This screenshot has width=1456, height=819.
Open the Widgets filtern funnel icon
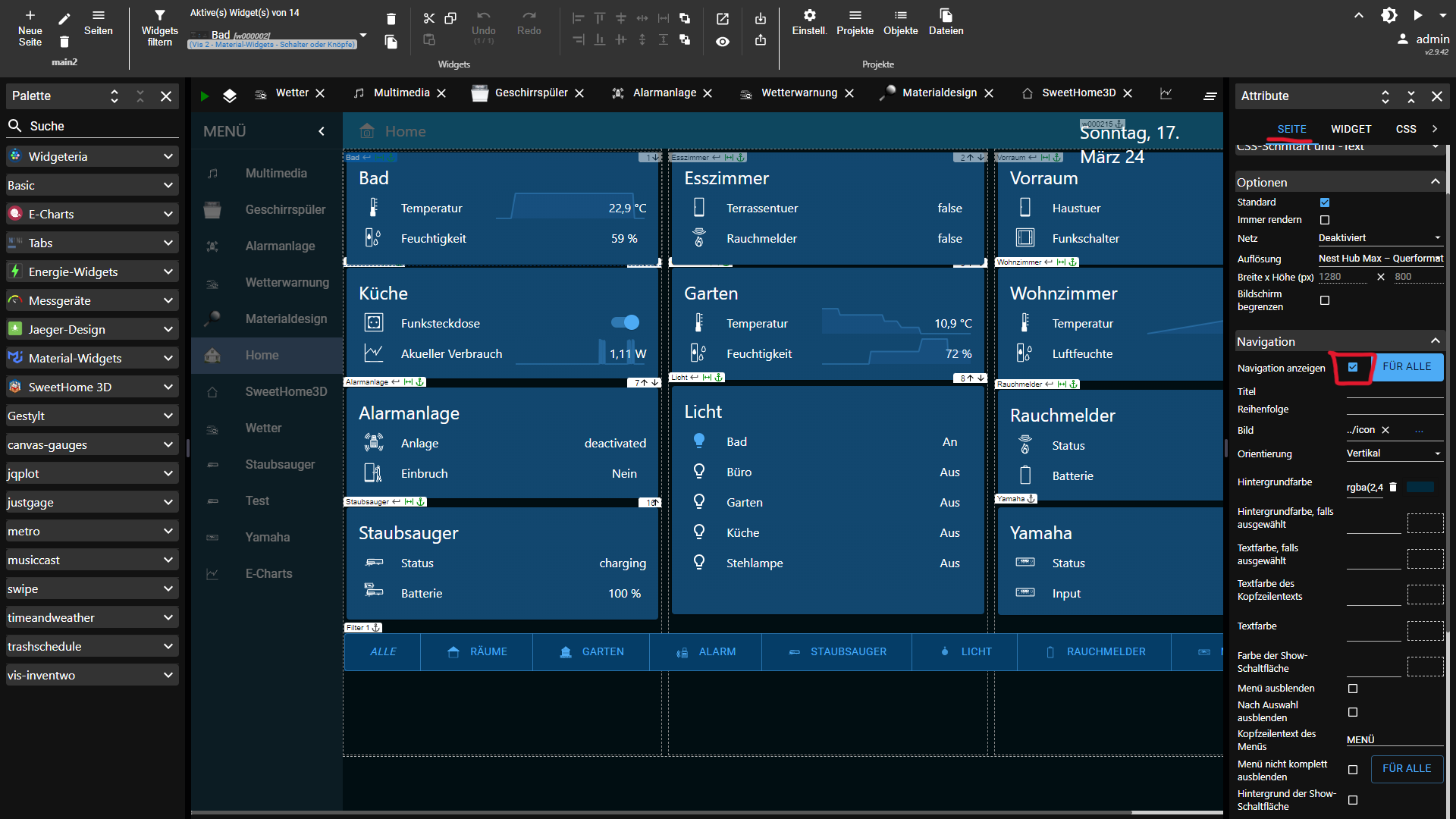click(159, 15)
